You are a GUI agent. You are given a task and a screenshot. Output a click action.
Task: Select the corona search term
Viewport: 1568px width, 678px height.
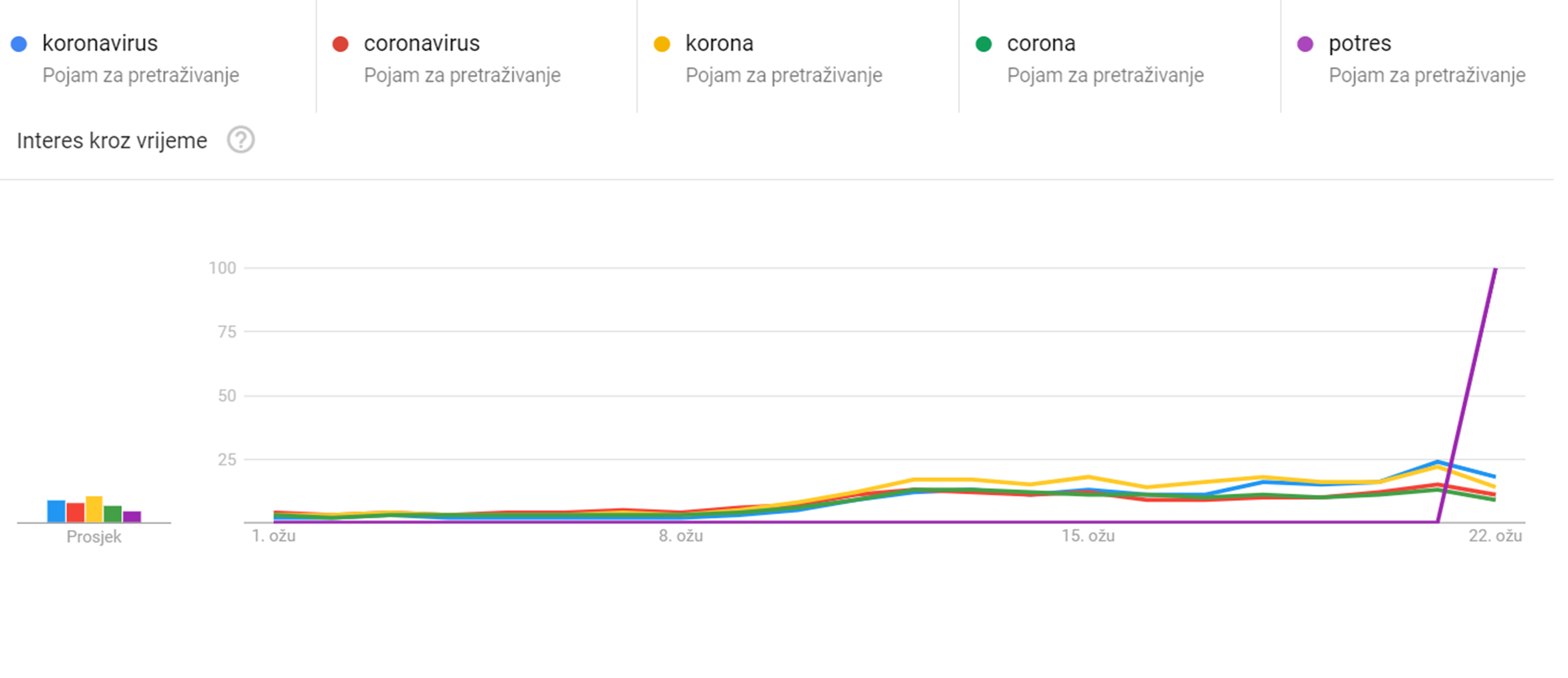coord(1041,44)
